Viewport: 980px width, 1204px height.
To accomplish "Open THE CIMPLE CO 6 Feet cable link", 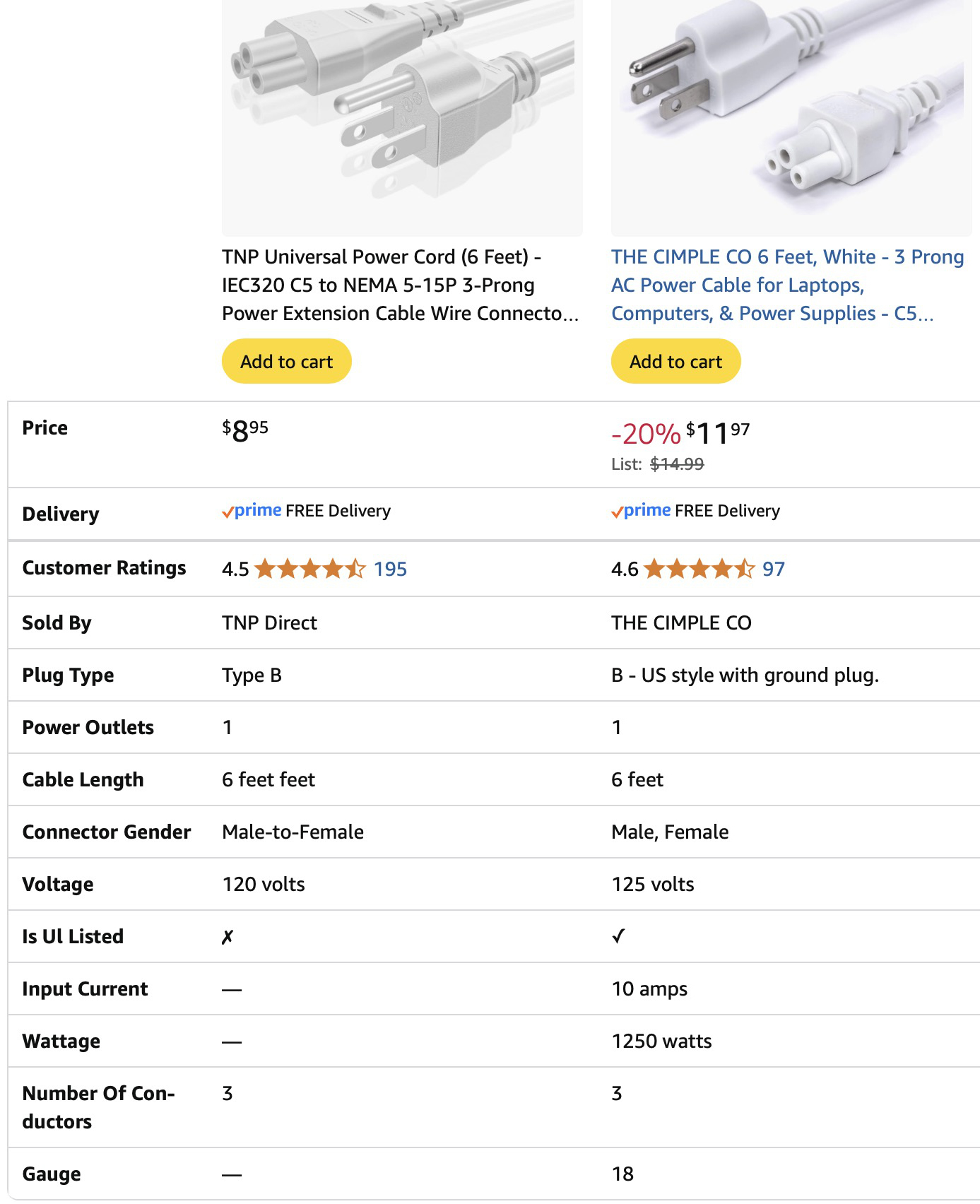I will tap(787, 285).
